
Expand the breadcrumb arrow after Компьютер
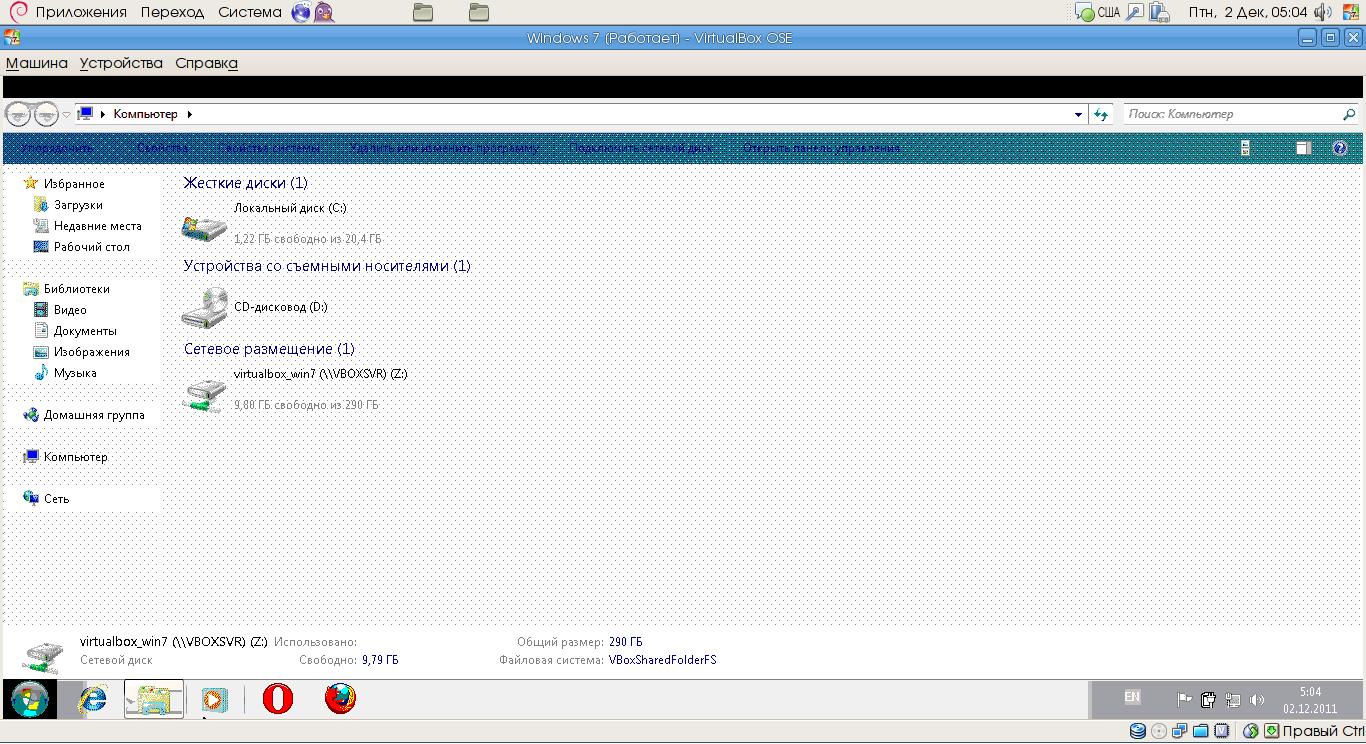click(190, 114)
